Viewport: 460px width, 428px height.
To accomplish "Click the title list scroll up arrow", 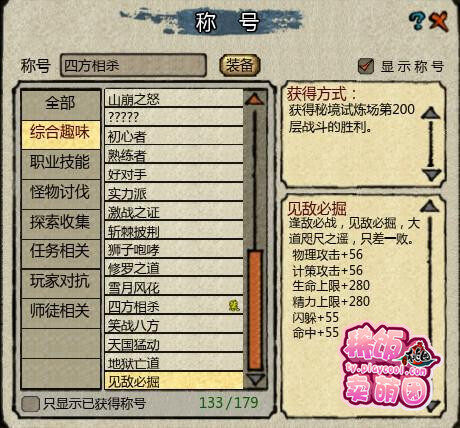I will click(x=255, y=100).
